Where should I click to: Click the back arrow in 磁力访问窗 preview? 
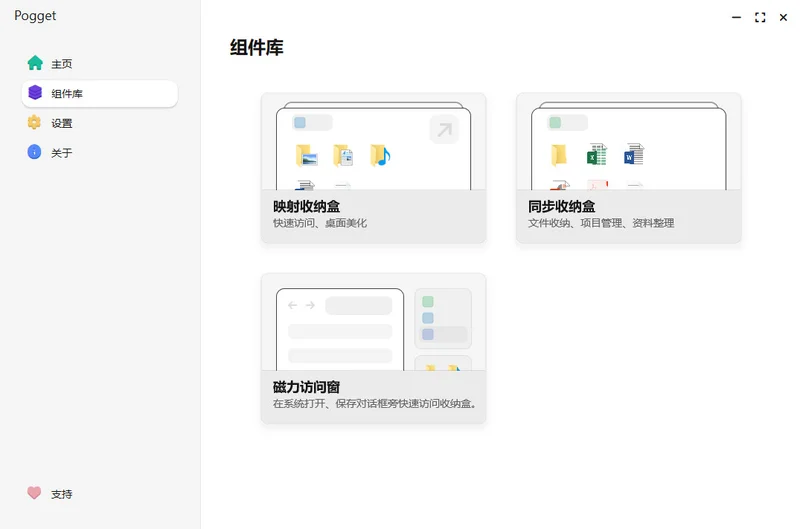click(292, 305)
